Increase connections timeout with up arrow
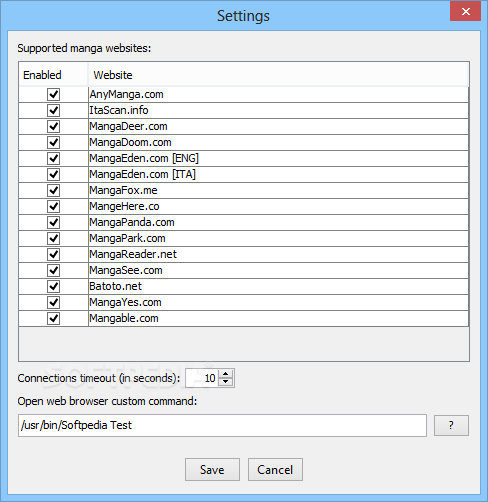Image resolution: width=488 pixels, height=502 pixels. 226,374
